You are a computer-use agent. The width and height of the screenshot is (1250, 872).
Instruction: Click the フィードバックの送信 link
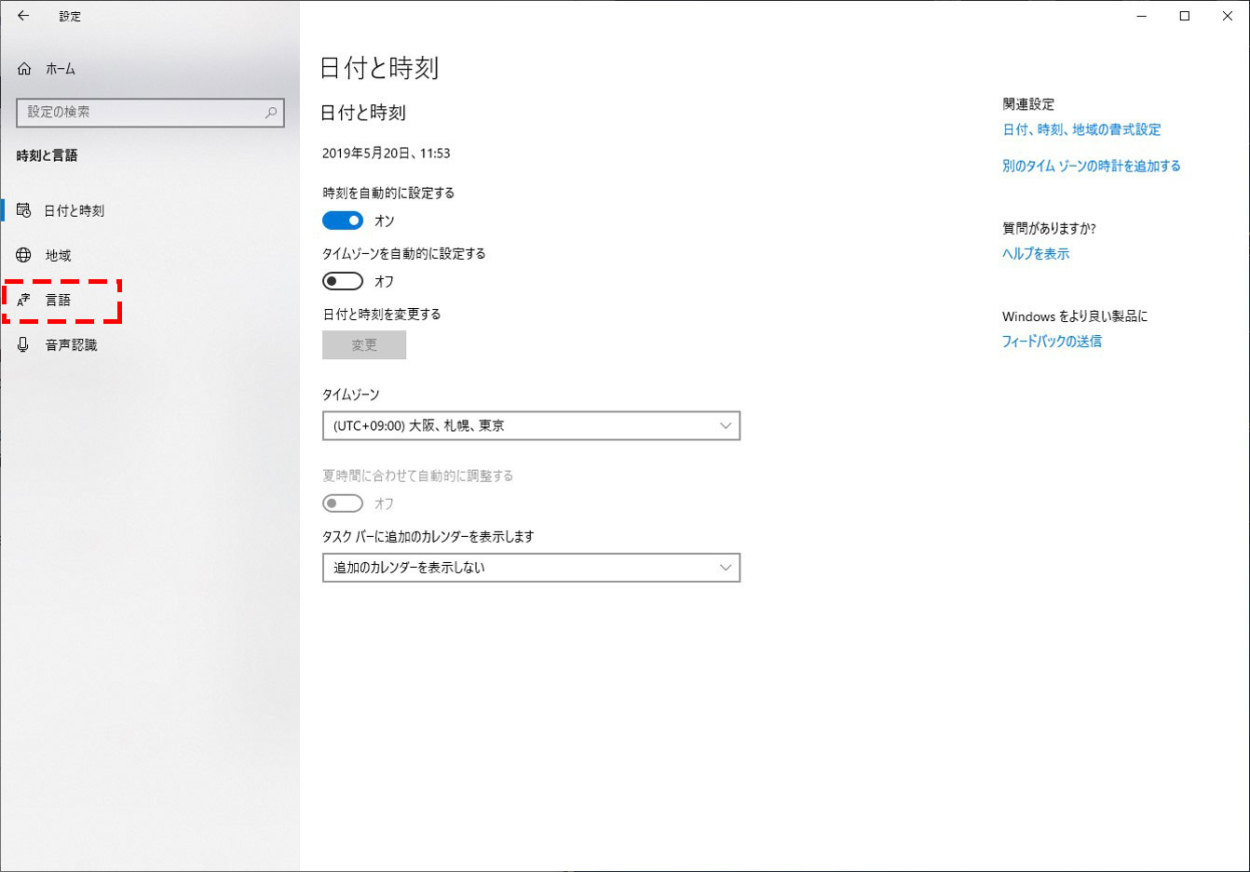pos(1051,341)
